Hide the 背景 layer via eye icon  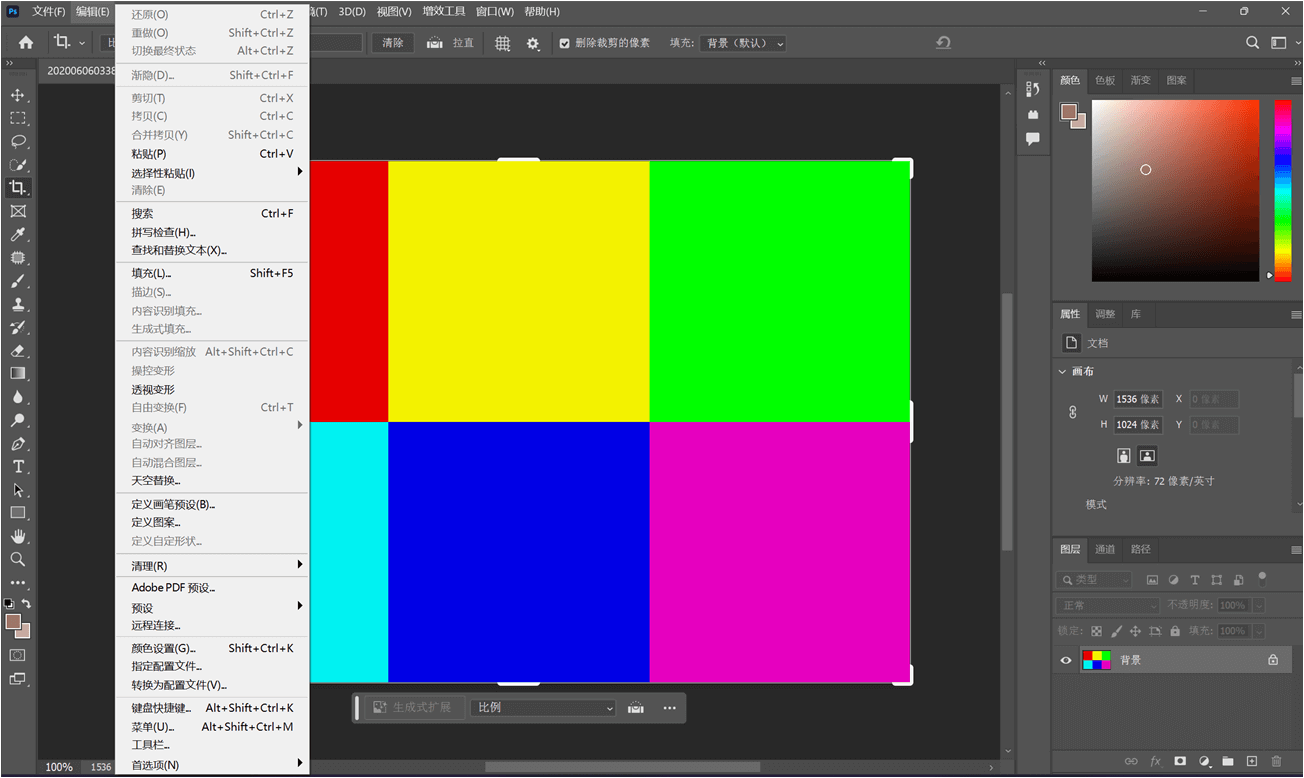point(1066,660)
